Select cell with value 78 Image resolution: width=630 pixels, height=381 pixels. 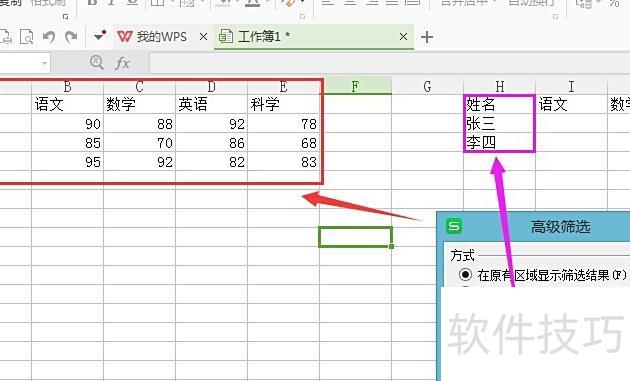pyautogui.click(x=283, y=123)
